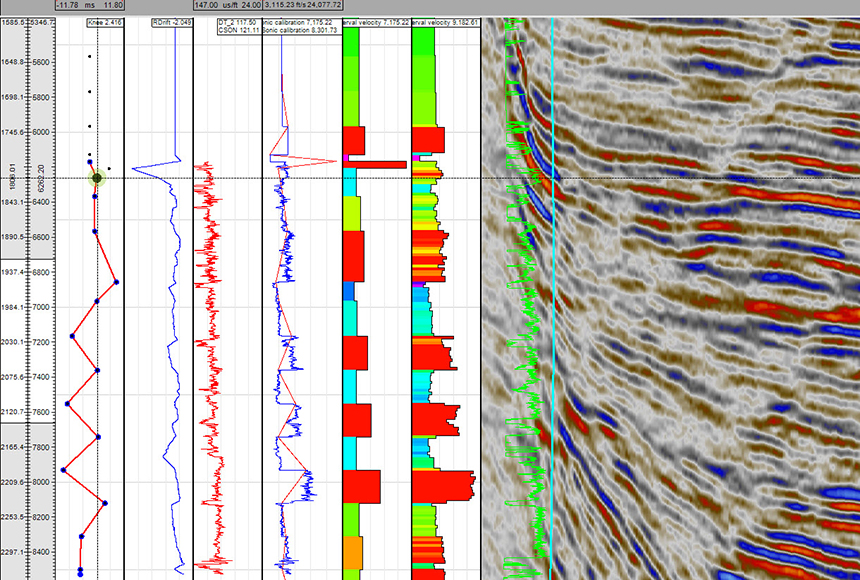Select the highlighted active knee point
Screen dimensions: 860x580
(96, 177)
